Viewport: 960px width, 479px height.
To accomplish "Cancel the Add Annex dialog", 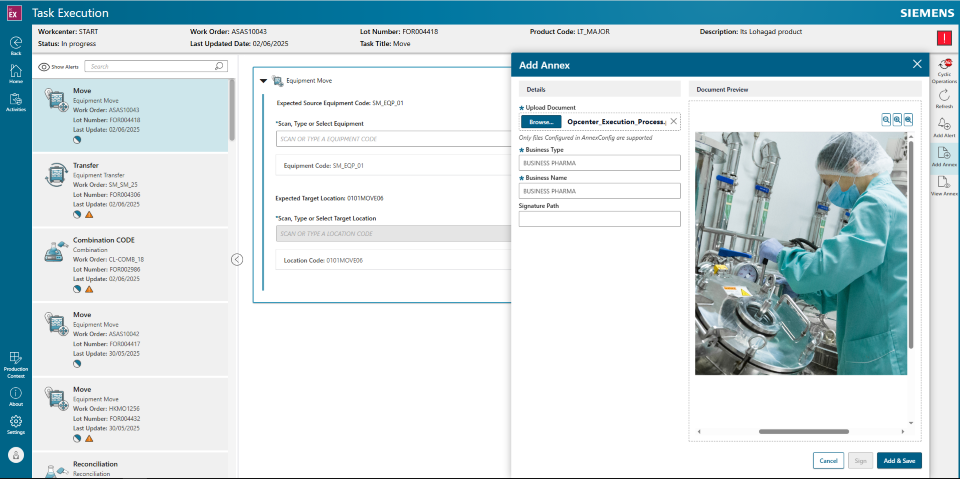I will click(x=827, y=460).
